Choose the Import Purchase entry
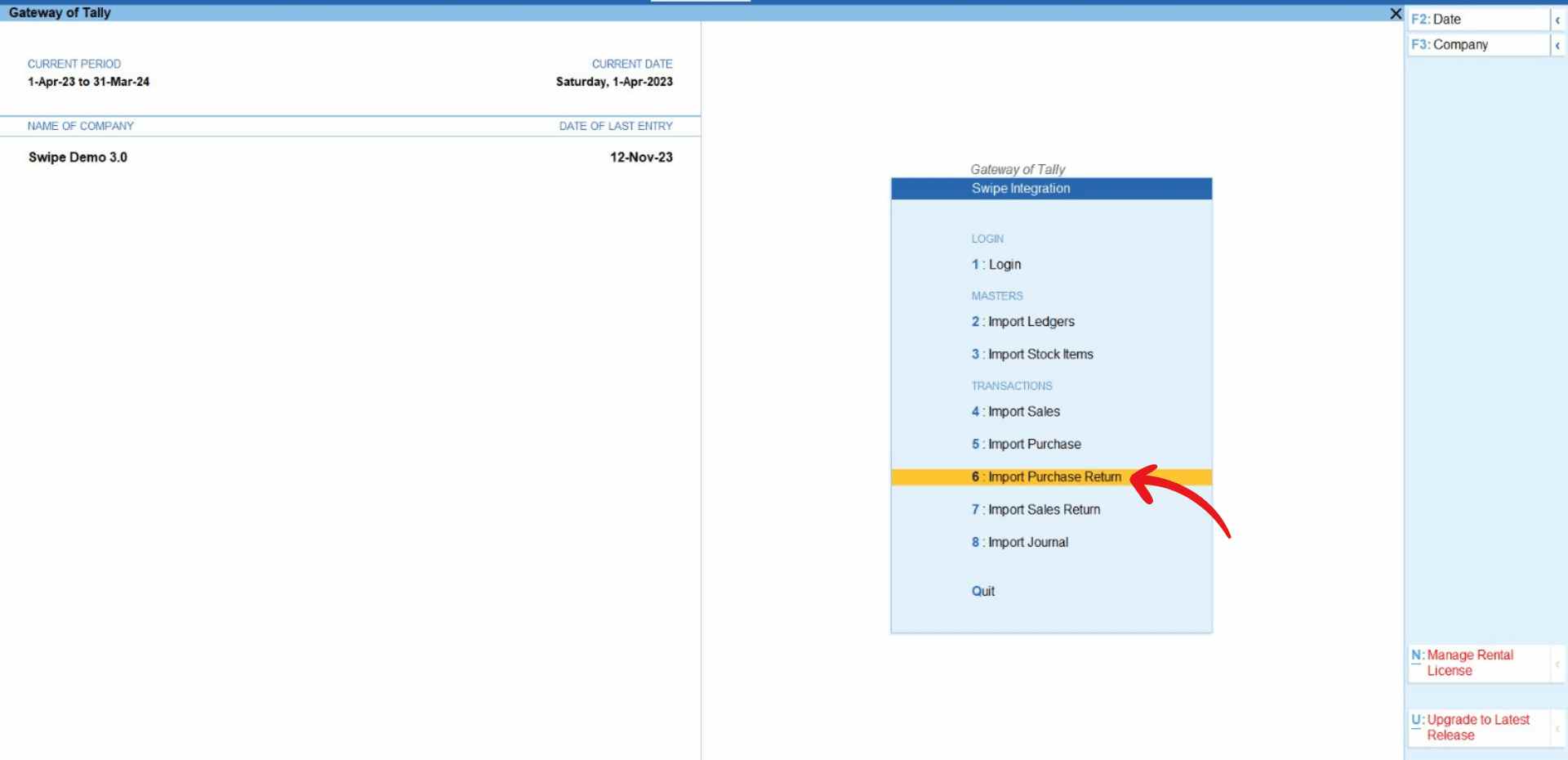Image resolution: width=1568 pixels, height=760 pixels. click(1027, 445)
